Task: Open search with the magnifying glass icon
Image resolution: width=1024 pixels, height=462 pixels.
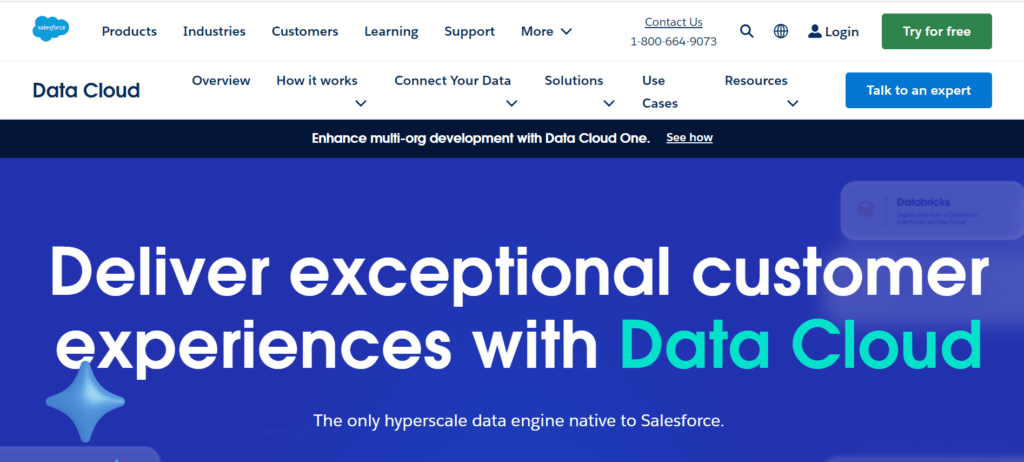Action: (746, 31)
